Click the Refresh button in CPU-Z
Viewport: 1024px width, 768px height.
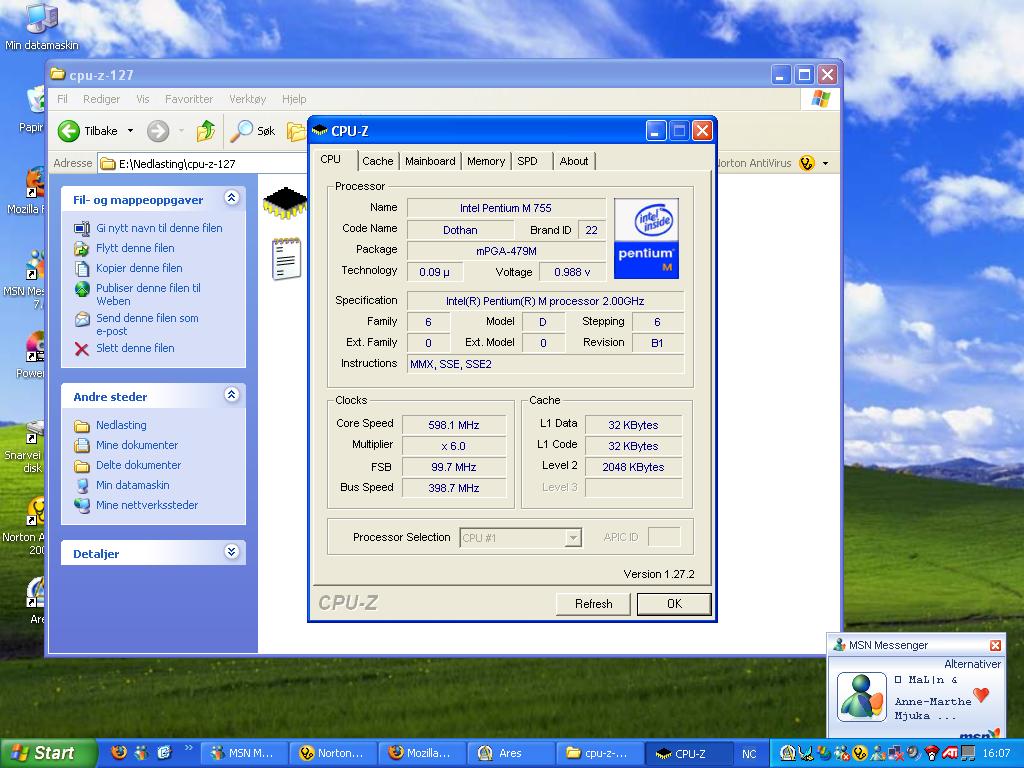click(593, 604)
